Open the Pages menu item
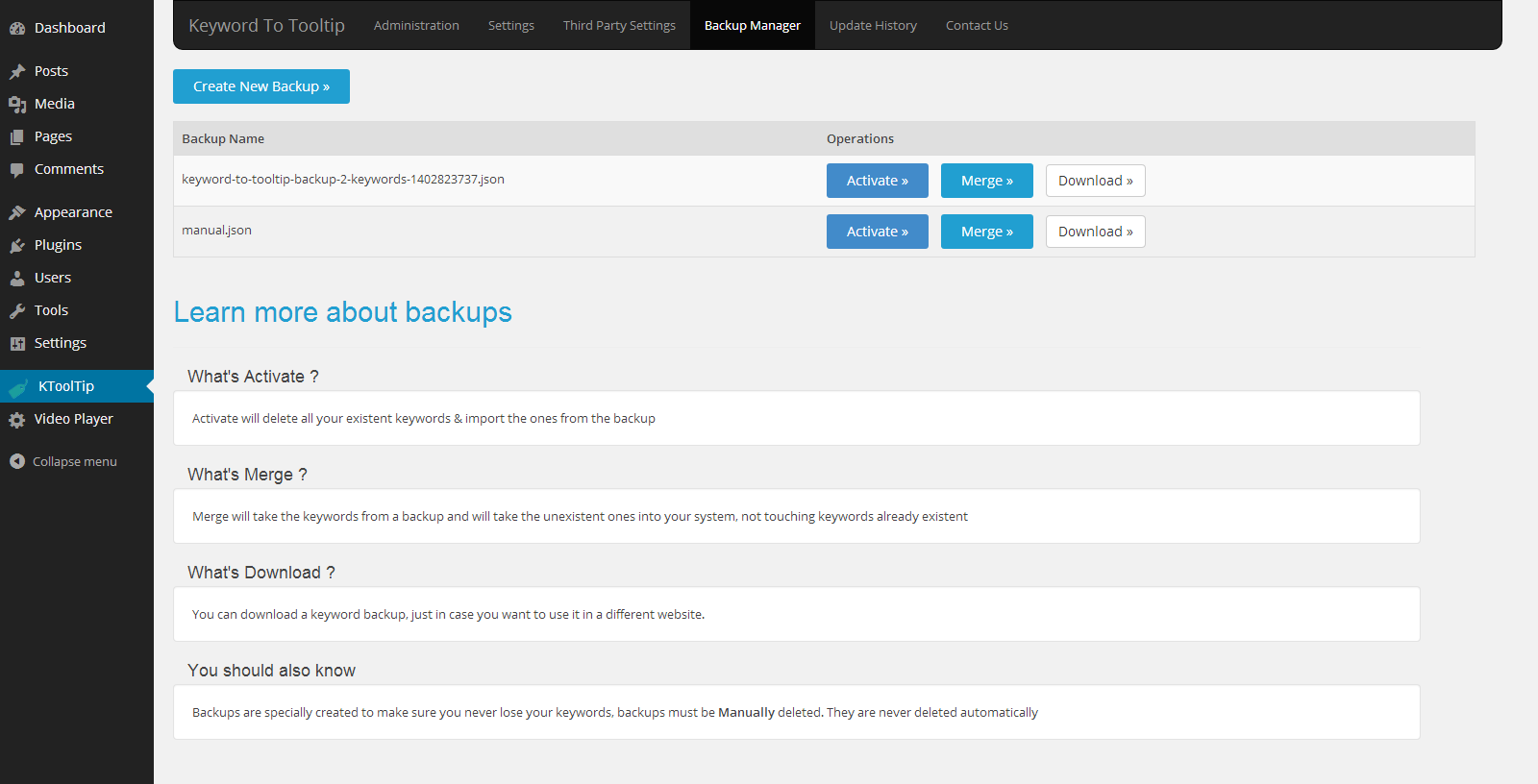 coord(77,136)
